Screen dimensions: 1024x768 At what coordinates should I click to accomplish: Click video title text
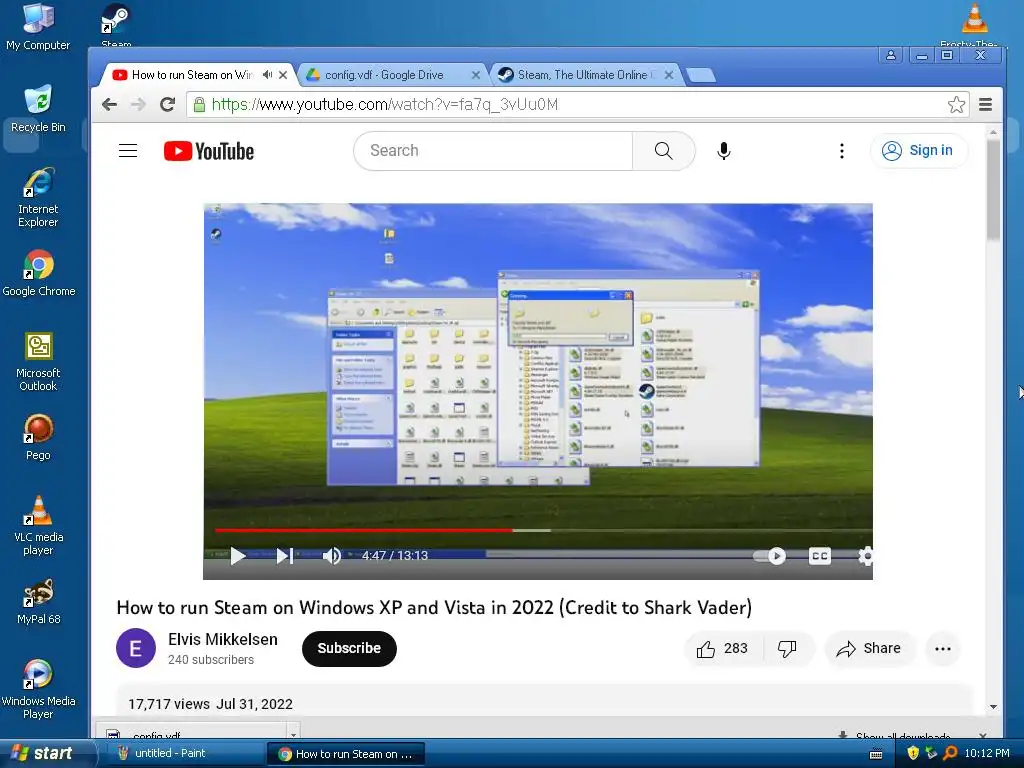[434, 607]
